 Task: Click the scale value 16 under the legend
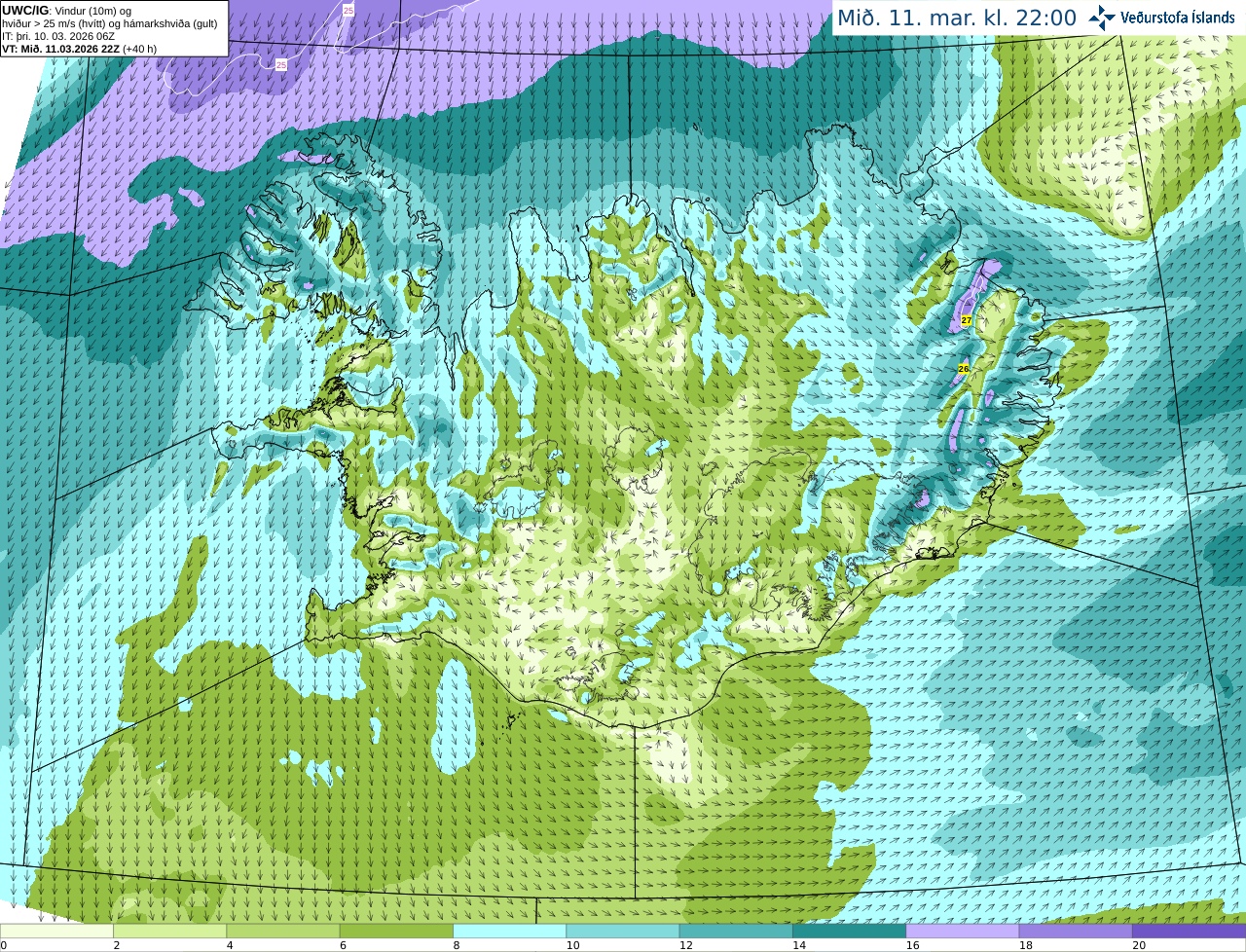click(912, 945)
